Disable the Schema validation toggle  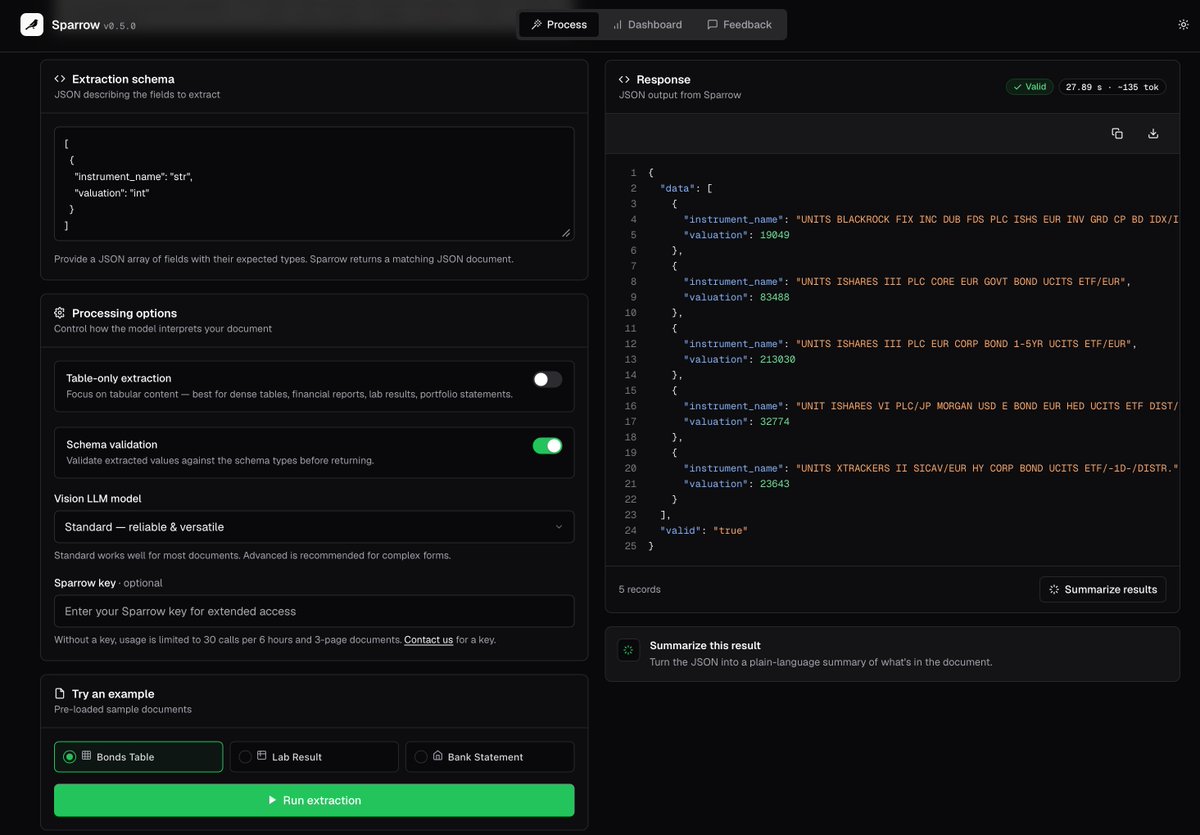[x=547, y=446]
